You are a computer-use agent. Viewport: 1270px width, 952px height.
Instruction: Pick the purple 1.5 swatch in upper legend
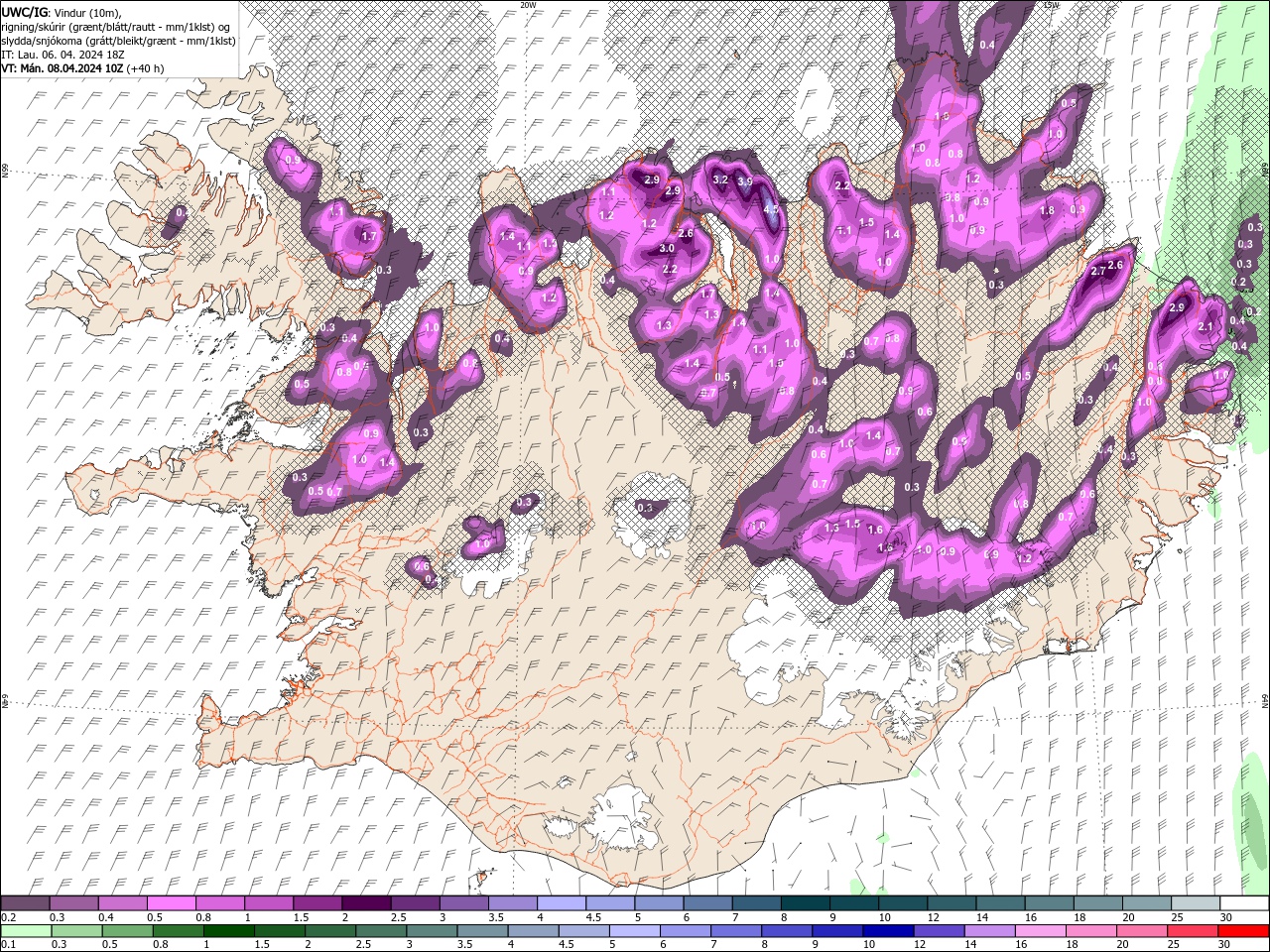317,903
